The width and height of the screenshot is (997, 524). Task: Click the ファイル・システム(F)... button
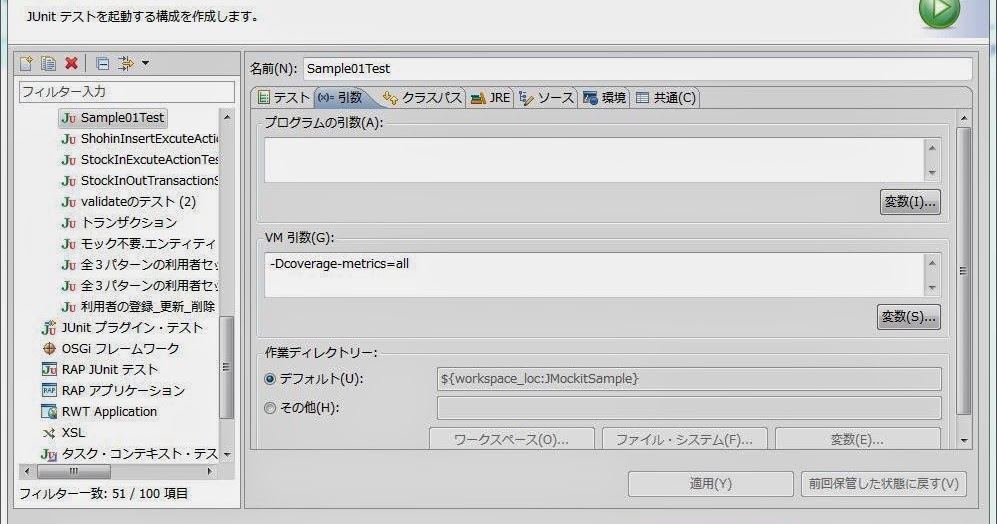click(x=685, y=439)
